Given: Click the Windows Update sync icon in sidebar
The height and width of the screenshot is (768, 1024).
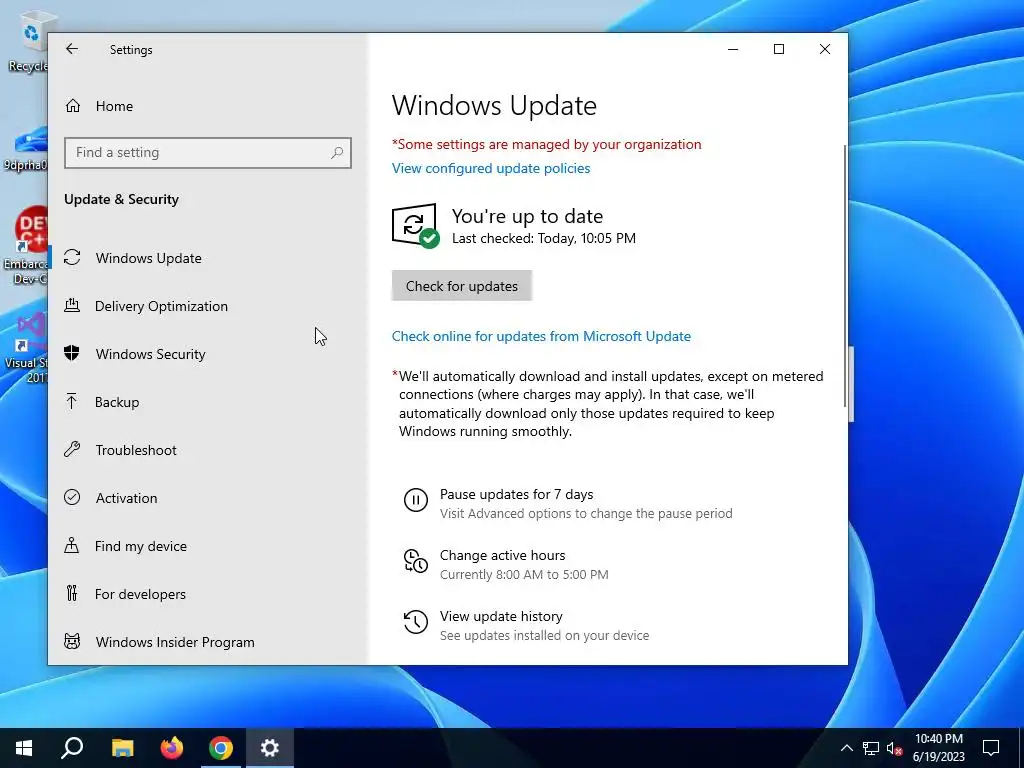Looking at the screenshot, I should click(72, 257).
